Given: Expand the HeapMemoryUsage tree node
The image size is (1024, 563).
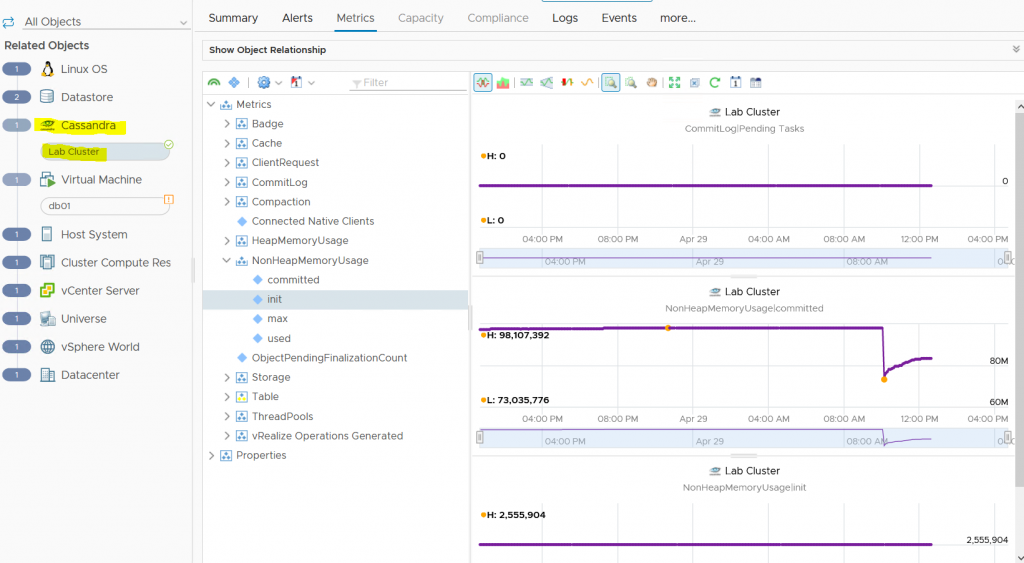Looking at the screenshot, I should point(227,241).
